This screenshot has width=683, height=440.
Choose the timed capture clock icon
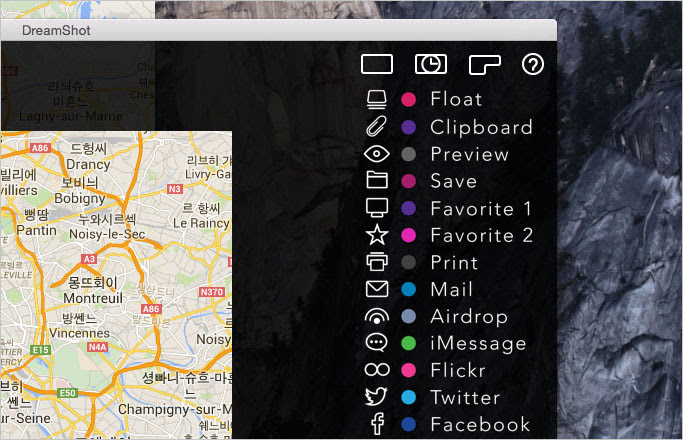[430, 64]
